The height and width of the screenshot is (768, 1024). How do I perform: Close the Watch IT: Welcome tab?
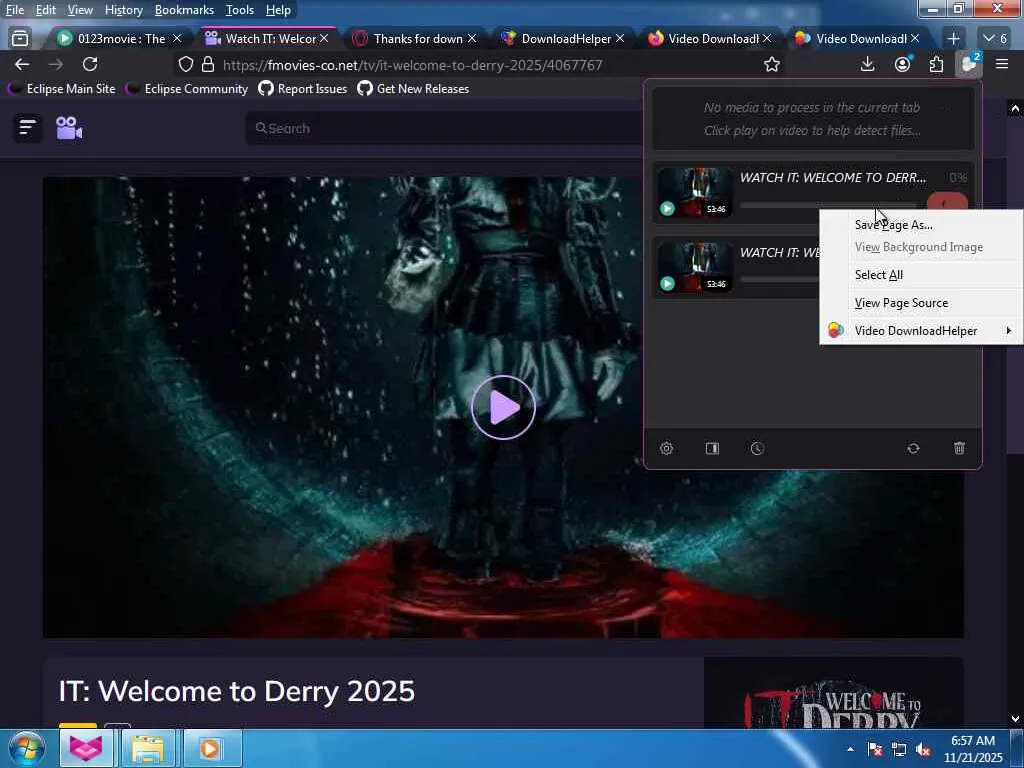click(x=324, y=39)
